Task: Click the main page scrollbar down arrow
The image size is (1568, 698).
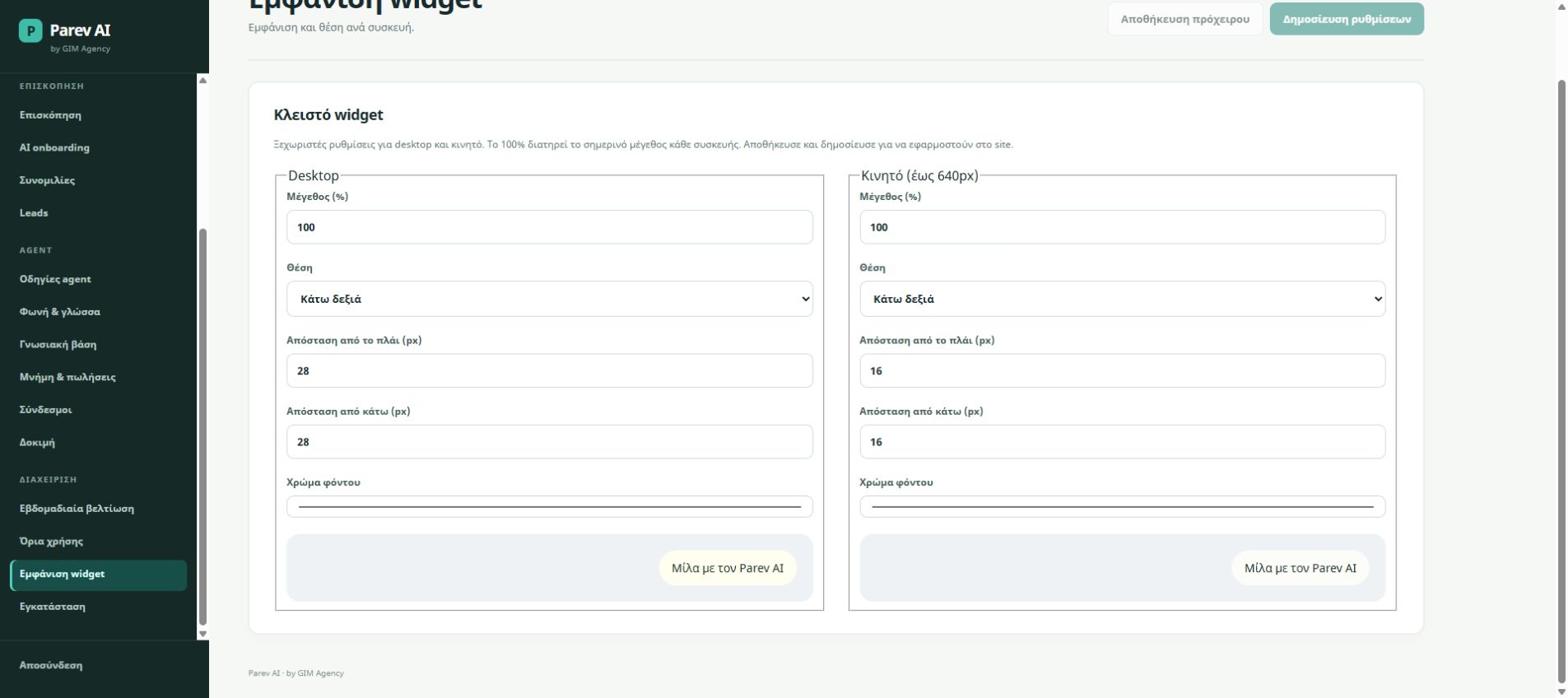Action: [x=1561, y=691]
